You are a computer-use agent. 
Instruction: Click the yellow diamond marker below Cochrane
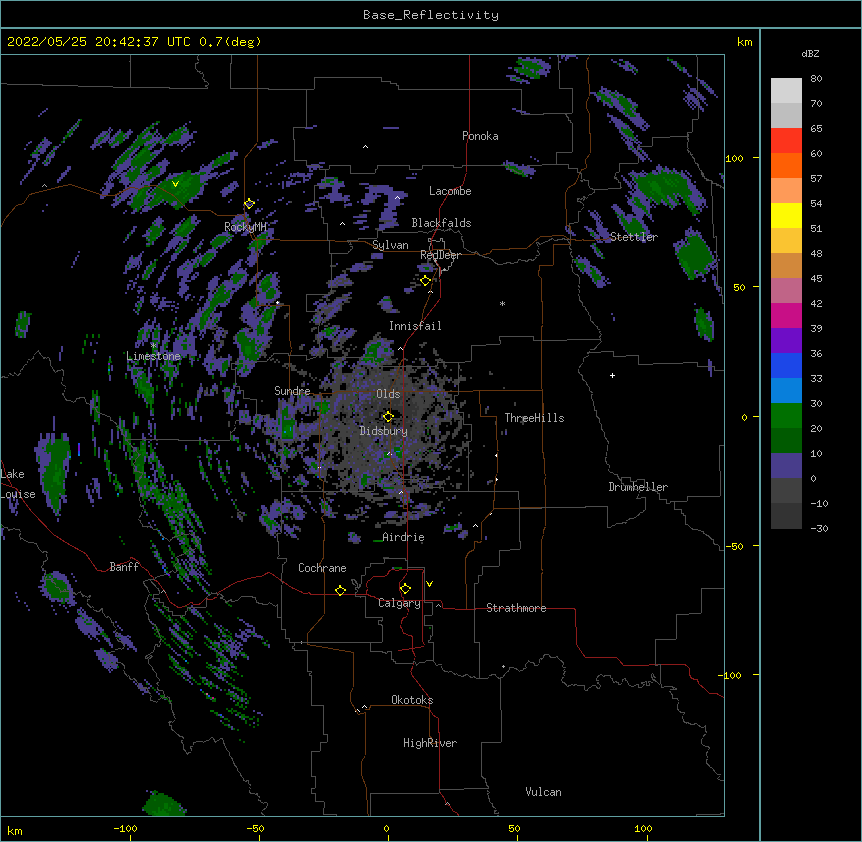340,590
